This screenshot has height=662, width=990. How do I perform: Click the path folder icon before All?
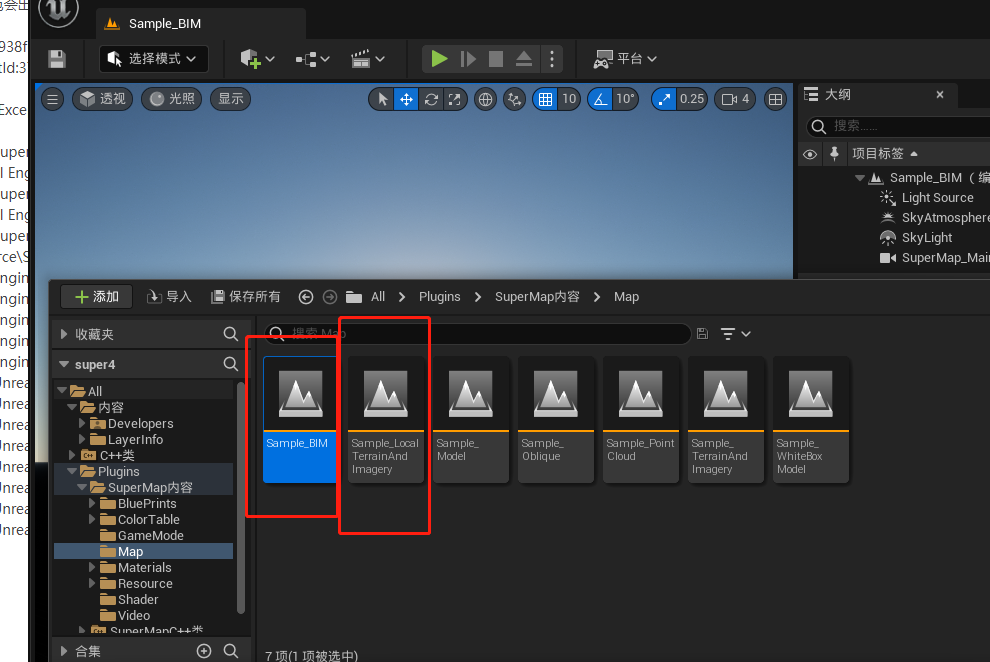click(x=354, y=297)
